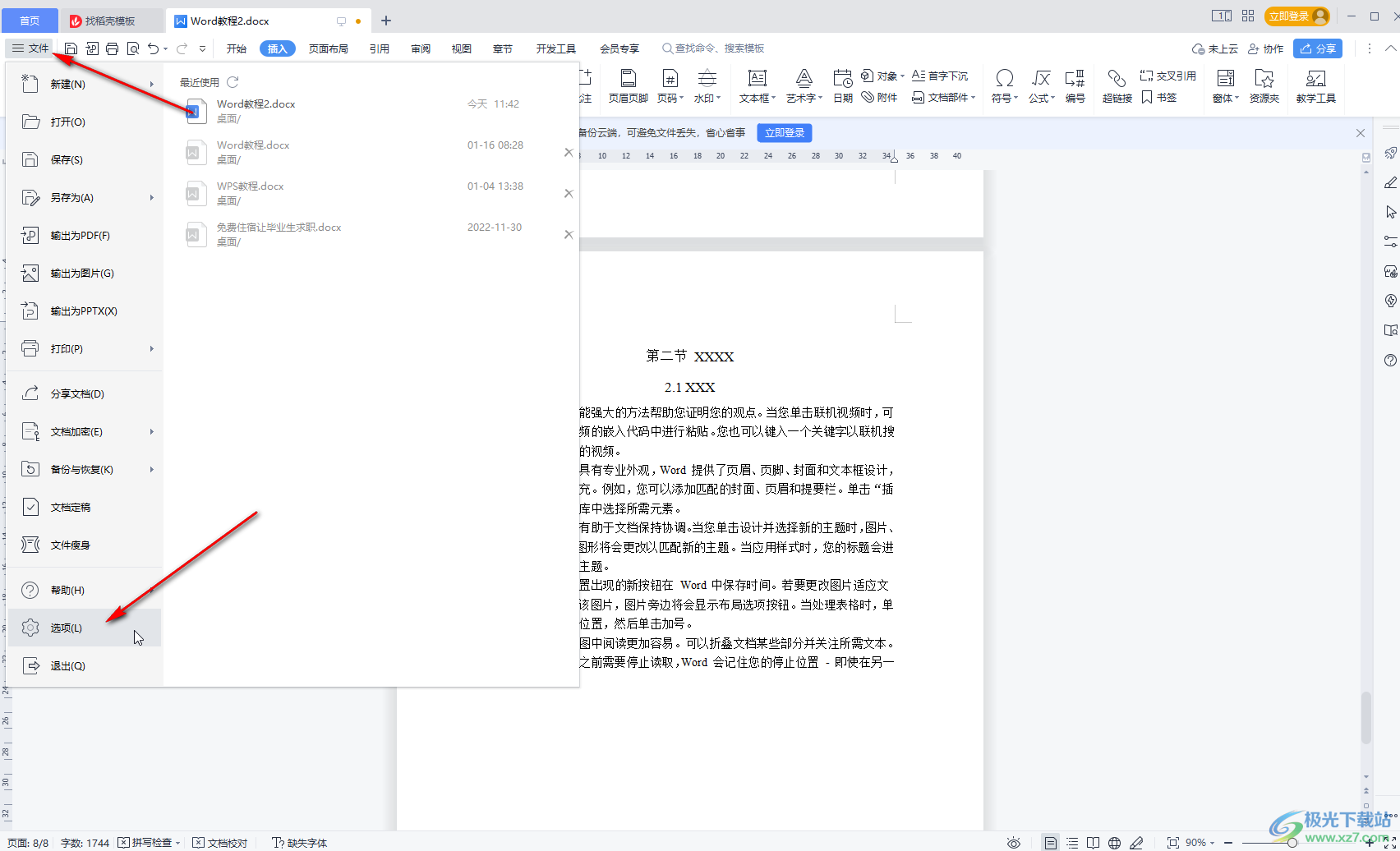Image resolution: width=1400 pixels, height=851 pixels.
Task: Click Collaborate (协作) button
Action: pos(1265,48)
